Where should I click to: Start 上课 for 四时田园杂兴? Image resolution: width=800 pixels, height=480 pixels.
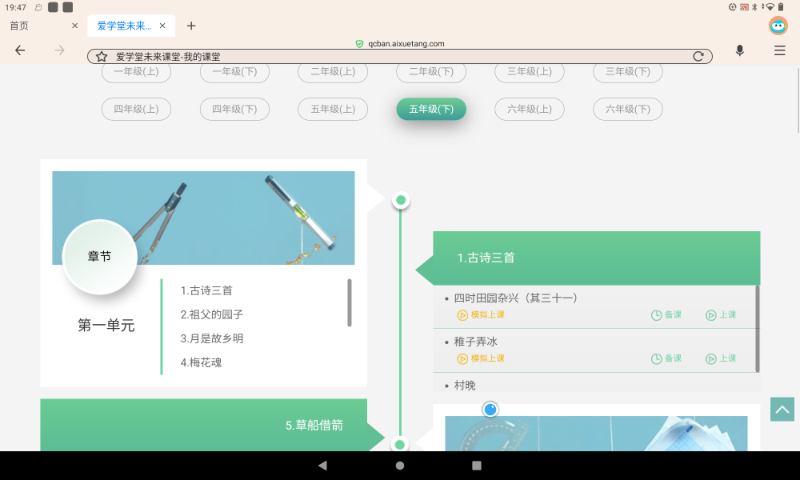coord(721,315)
